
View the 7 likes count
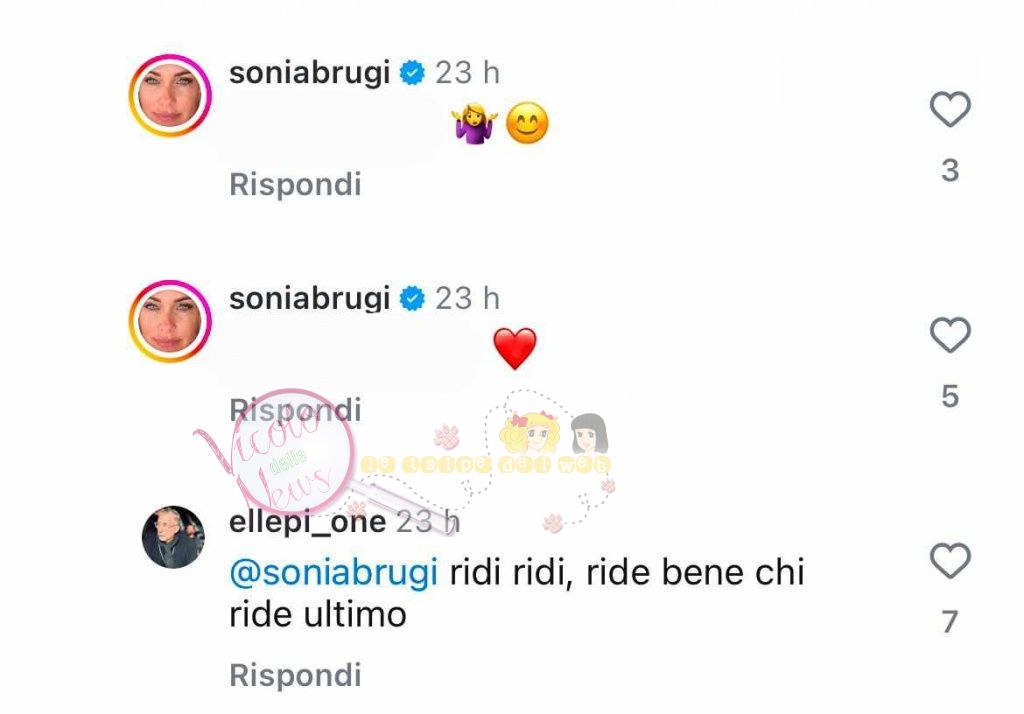tap(950, 622)
